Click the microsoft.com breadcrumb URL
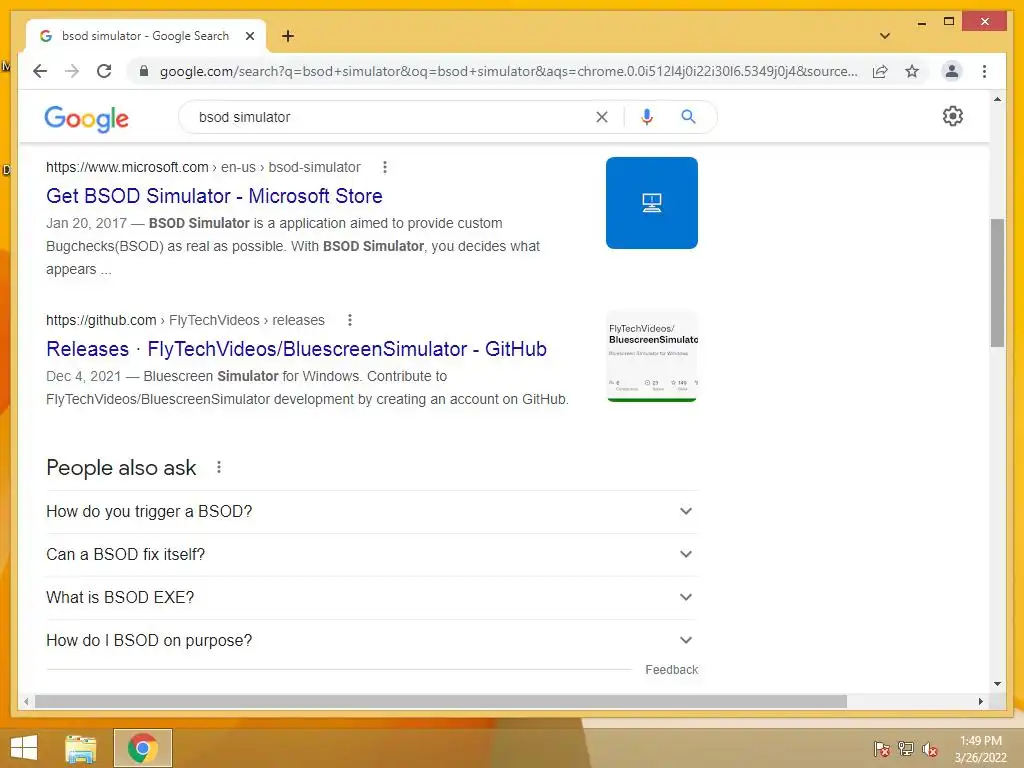The image size is (1024, 768). pyautogui.click(x=202, y=167)
